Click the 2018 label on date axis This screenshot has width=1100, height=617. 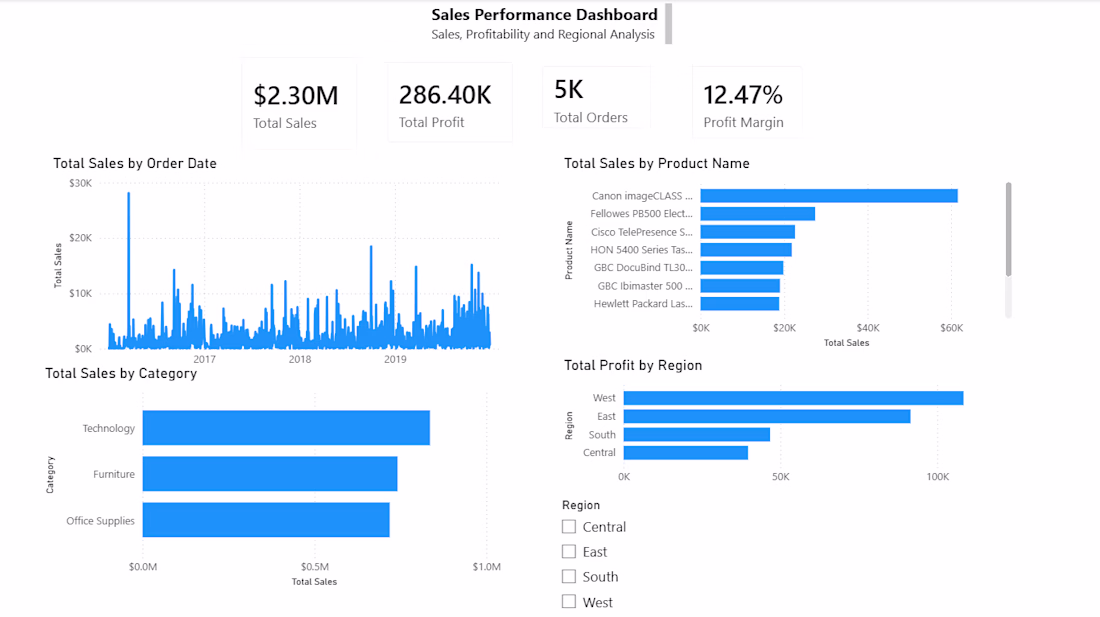pyautogui.click(x=300, y=359)
